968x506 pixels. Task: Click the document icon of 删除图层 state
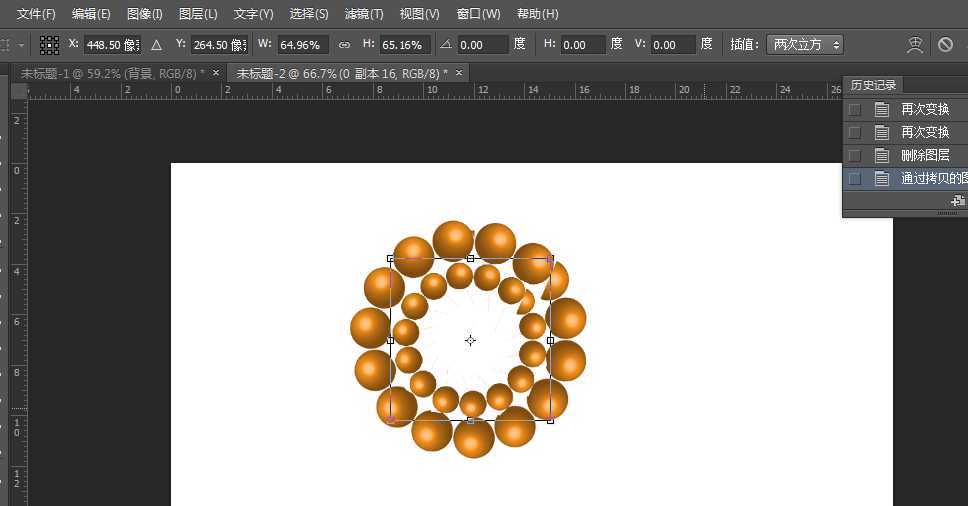882,156
